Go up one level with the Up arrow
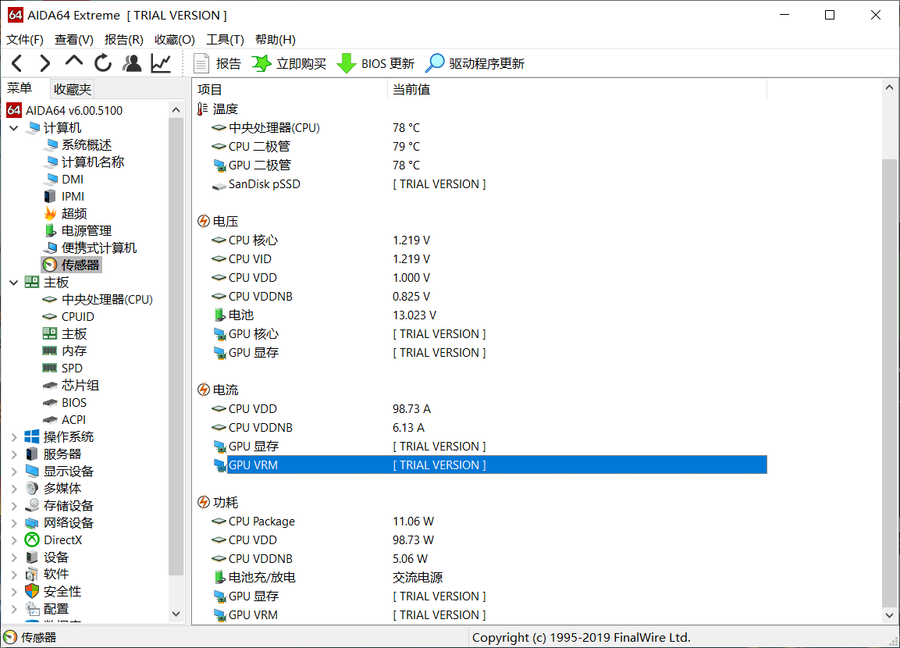 point(74,64)
